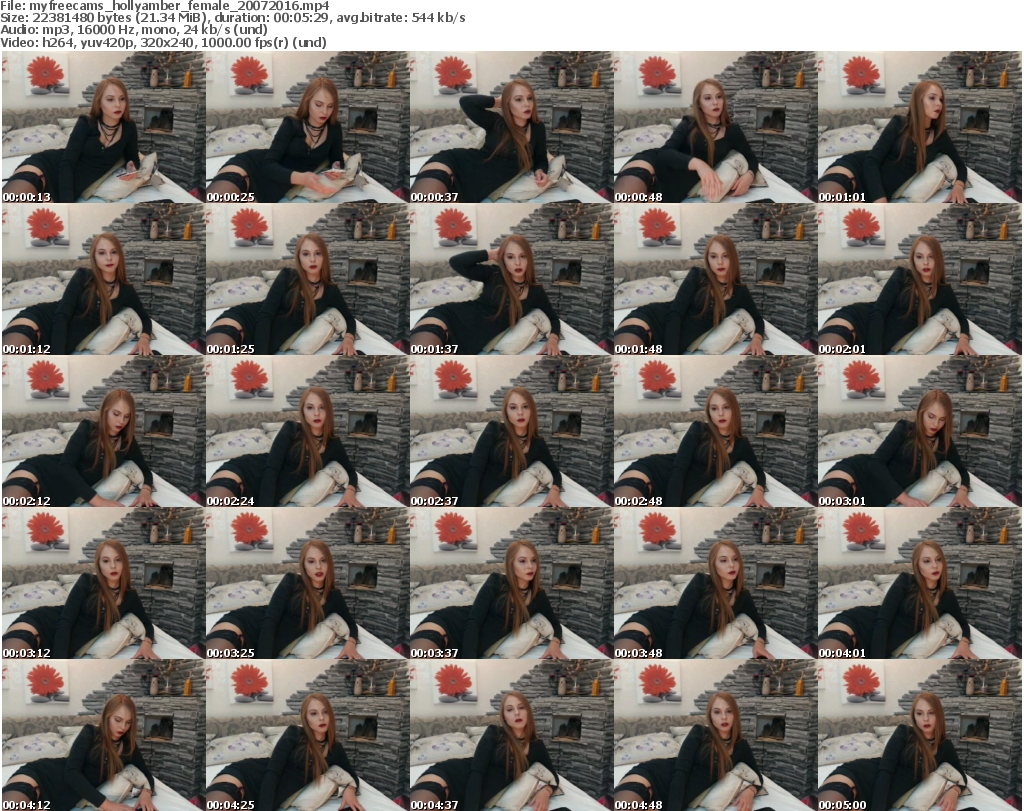Click the thumbnail frame stamped 00:02:01

pos(920,279)
